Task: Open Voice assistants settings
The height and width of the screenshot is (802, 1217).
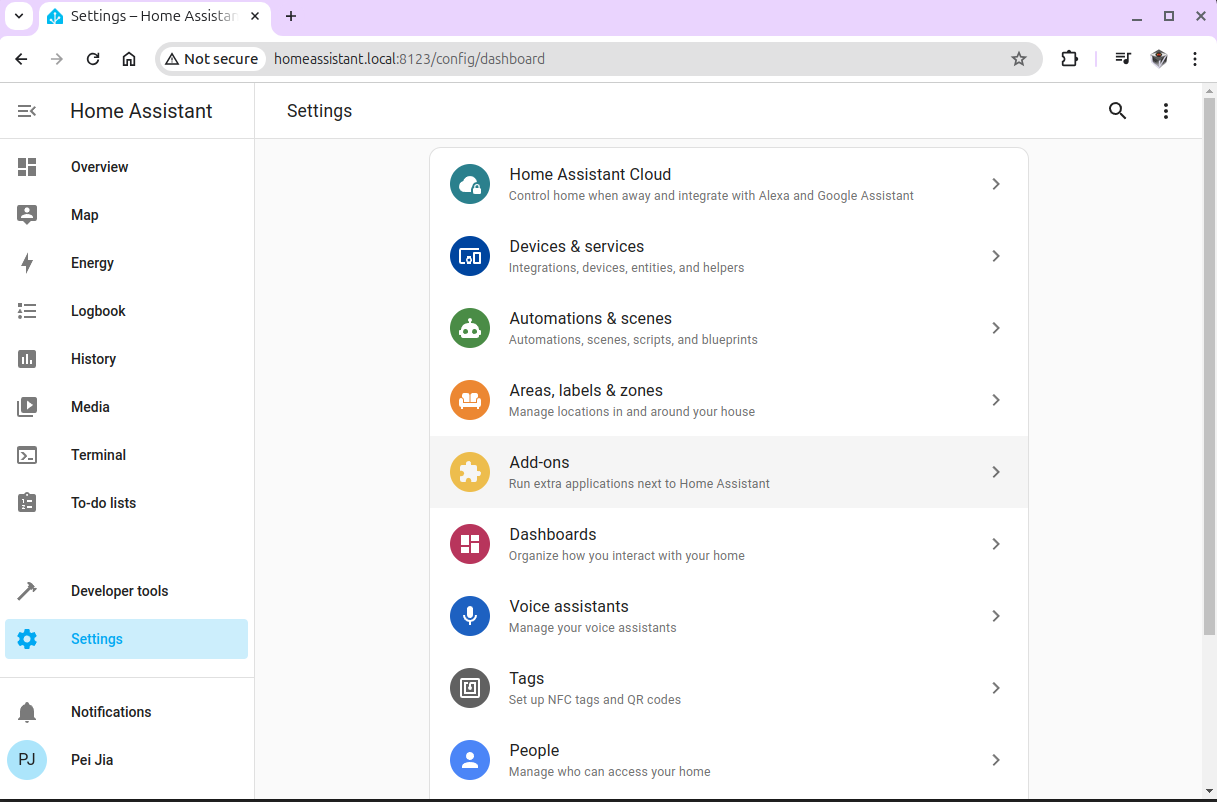Action: [x=729, y=616]
